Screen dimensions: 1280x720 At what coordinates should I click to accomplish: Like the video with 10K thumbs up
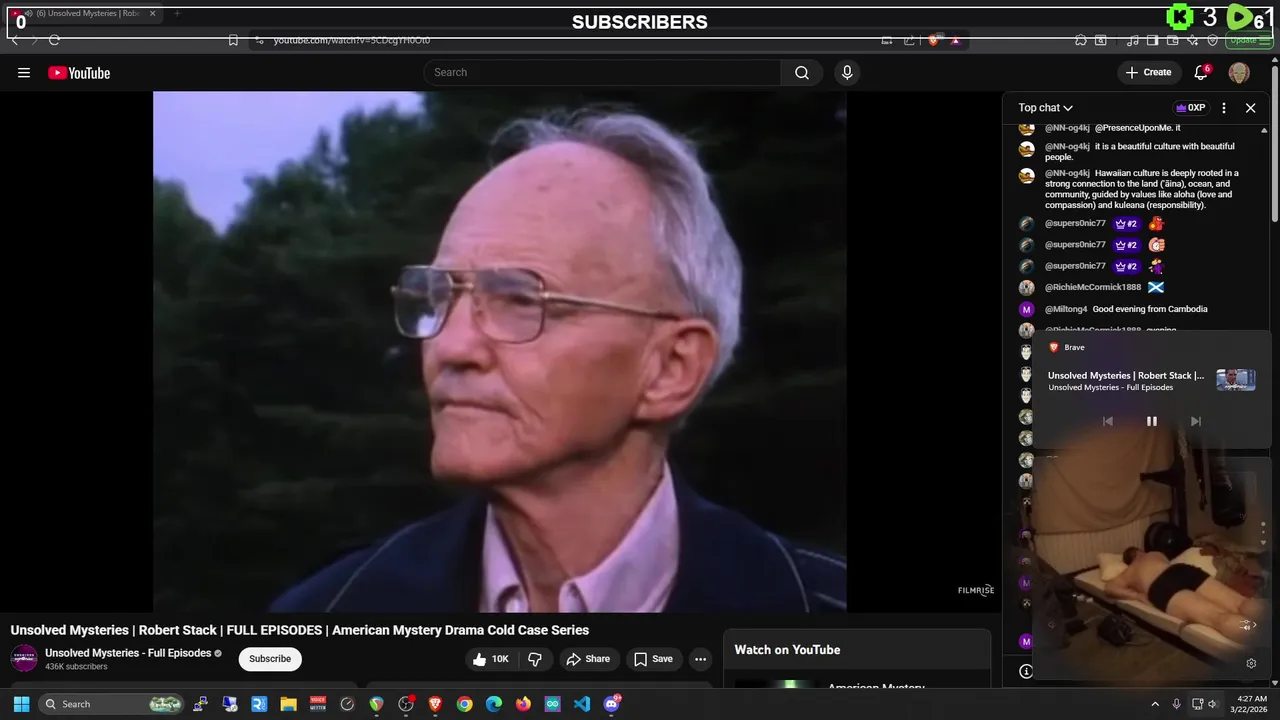click(x=491, y=659)
